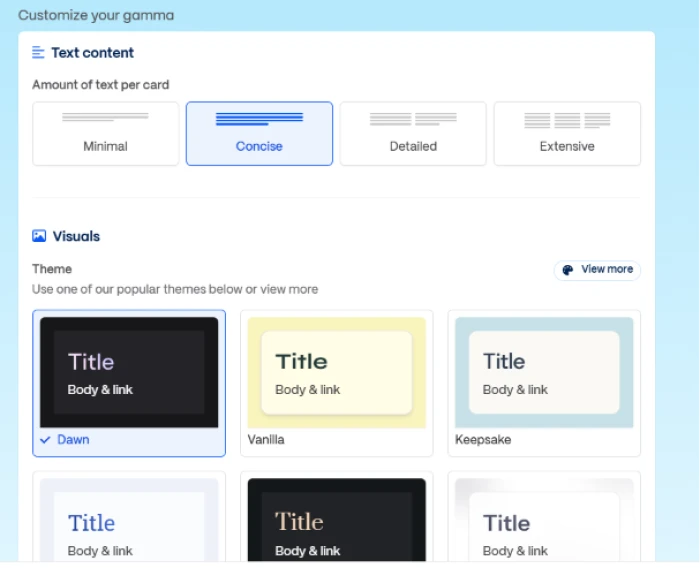Click the checkmark beside Dawn
700x568 pixels.
pyautogui.click(x=45, y=440)
